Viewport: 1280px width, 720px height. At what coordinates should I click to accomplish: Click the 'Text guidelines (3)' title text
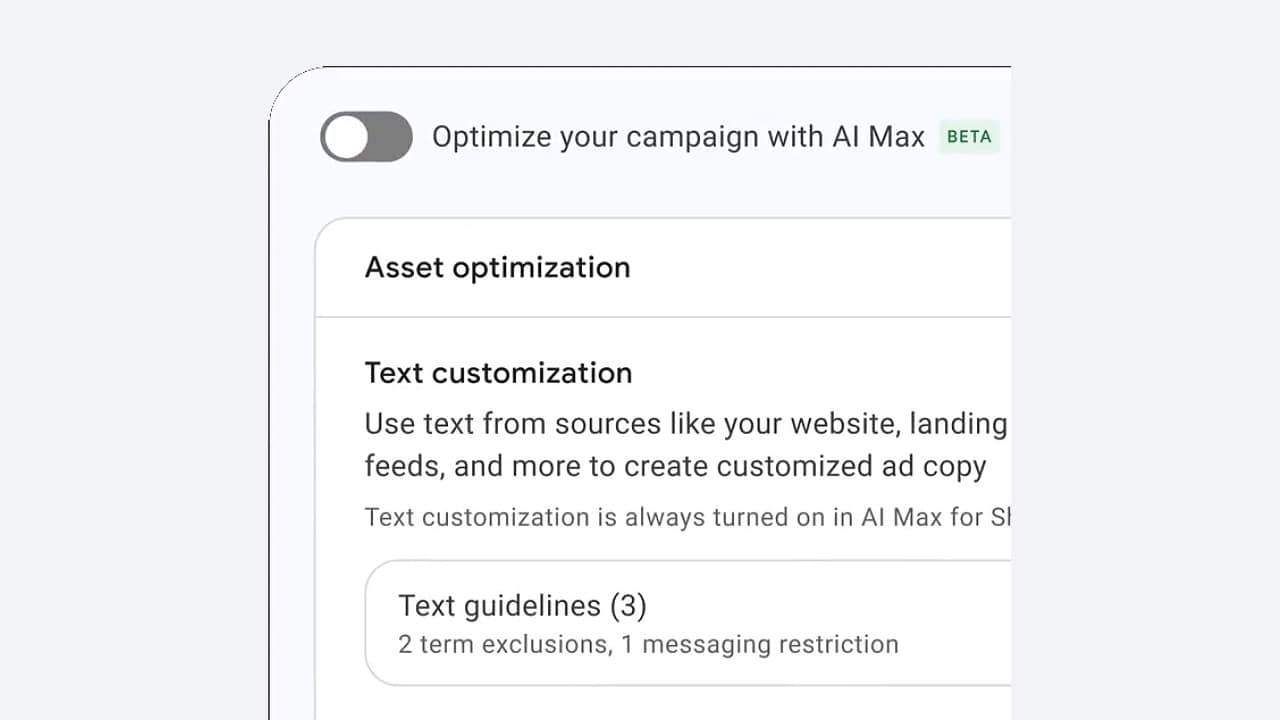[x=522, y=606]
